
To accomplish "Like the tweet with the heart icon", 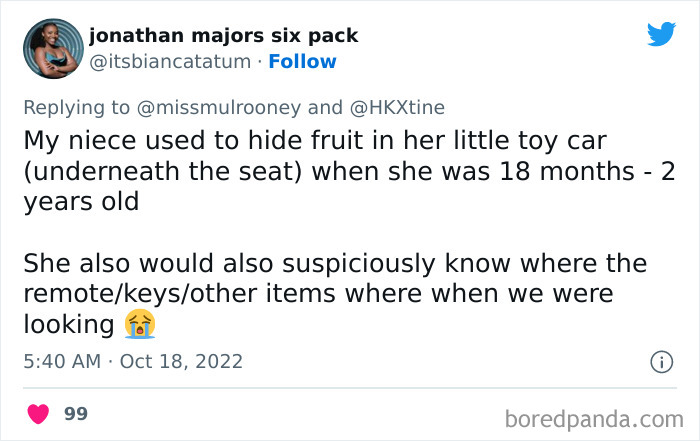I will (x=38, y=413).
